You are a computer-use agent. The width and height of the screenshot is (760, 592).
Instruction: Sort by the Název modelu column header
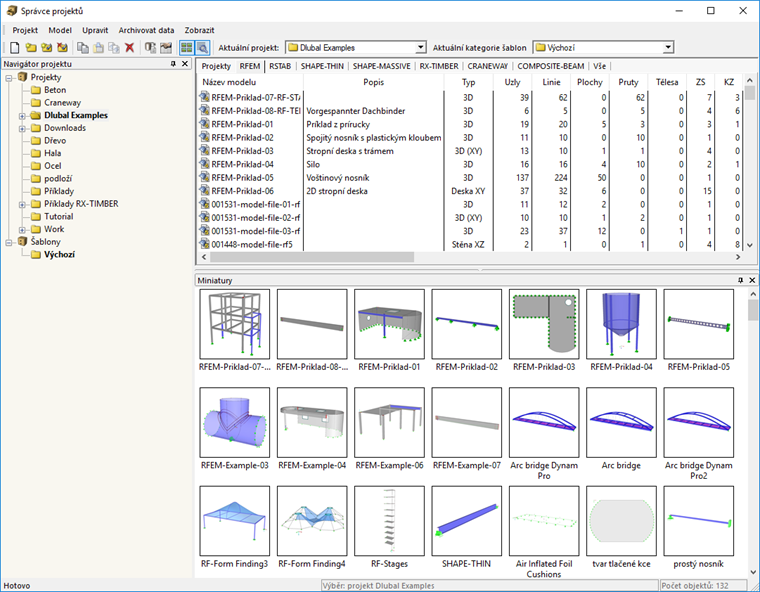[x=230, y=82]
